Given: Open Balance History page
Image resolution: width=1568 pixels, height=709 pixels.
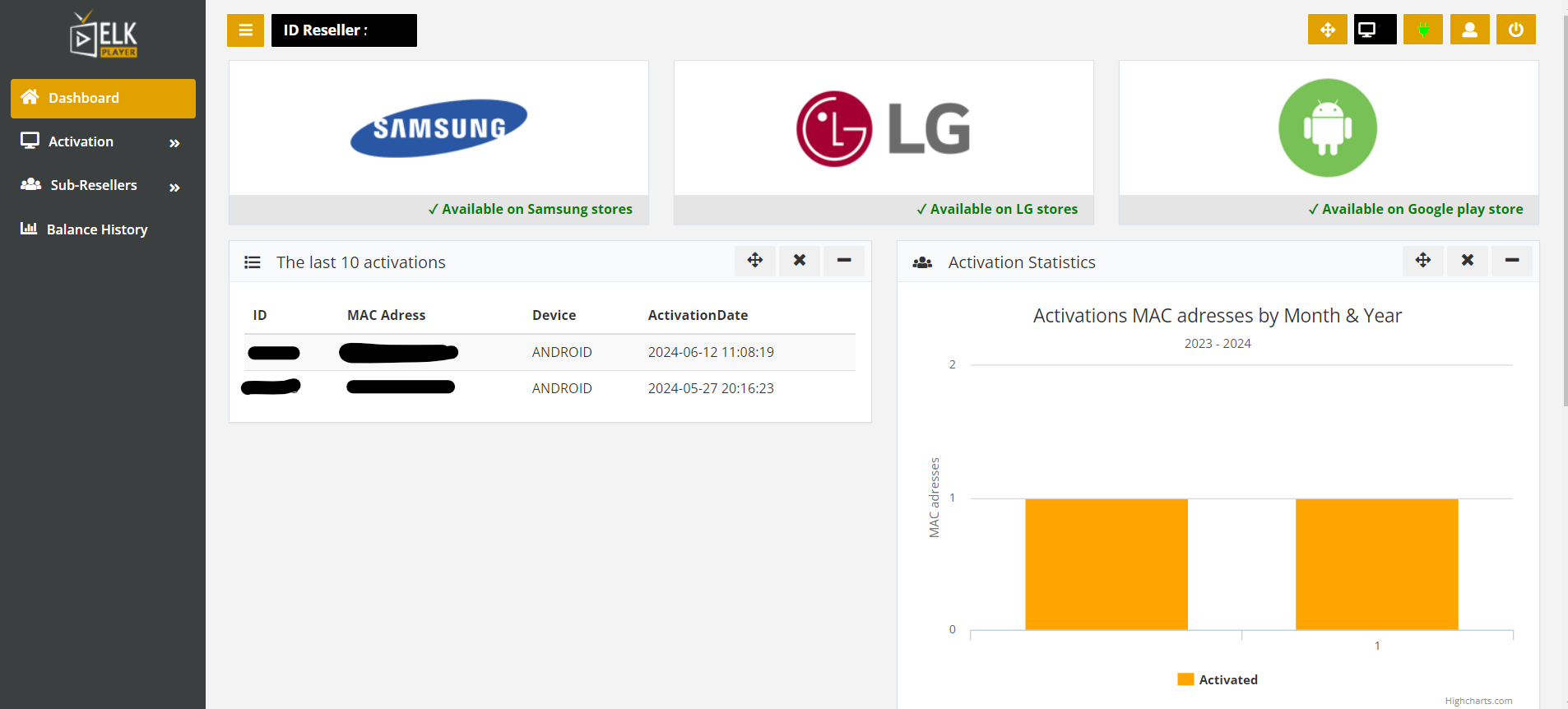Looking at the screenshot, I should 97,229.
